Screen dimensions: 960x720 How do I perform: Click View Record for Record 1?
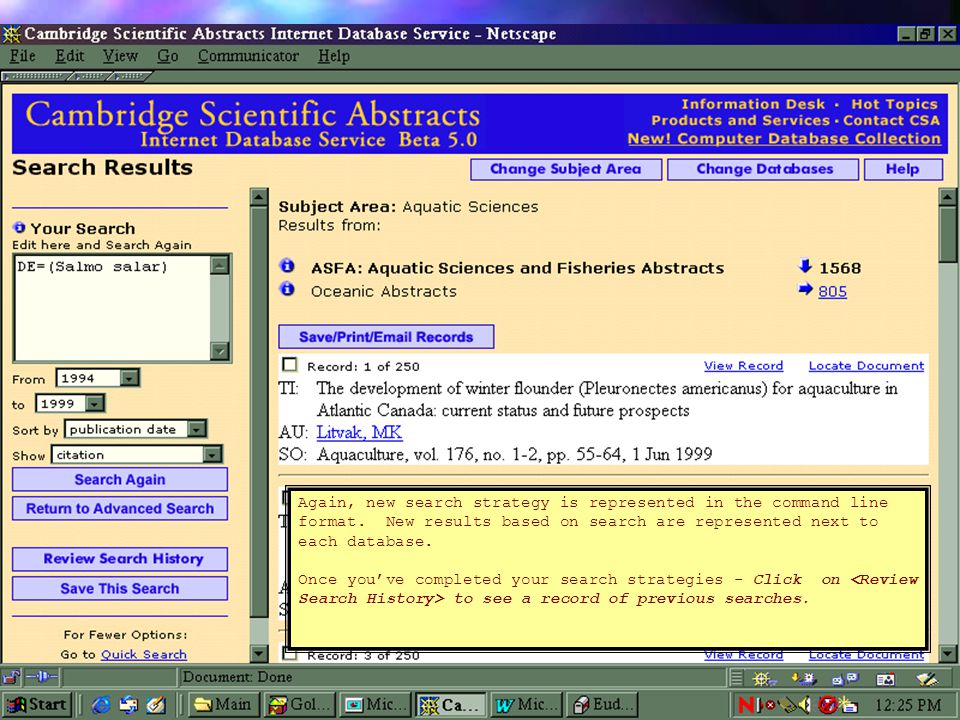point(743,366)
